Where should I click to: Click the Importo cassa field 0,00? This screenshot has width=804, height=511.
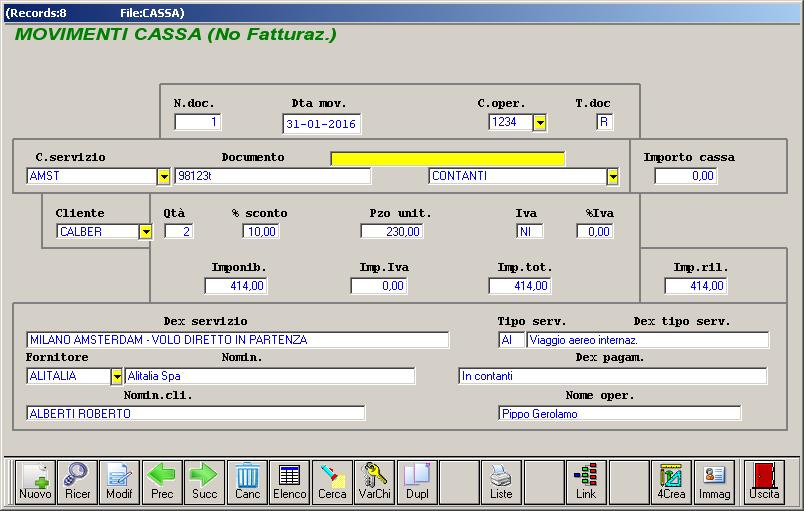(x=686, y=176)
